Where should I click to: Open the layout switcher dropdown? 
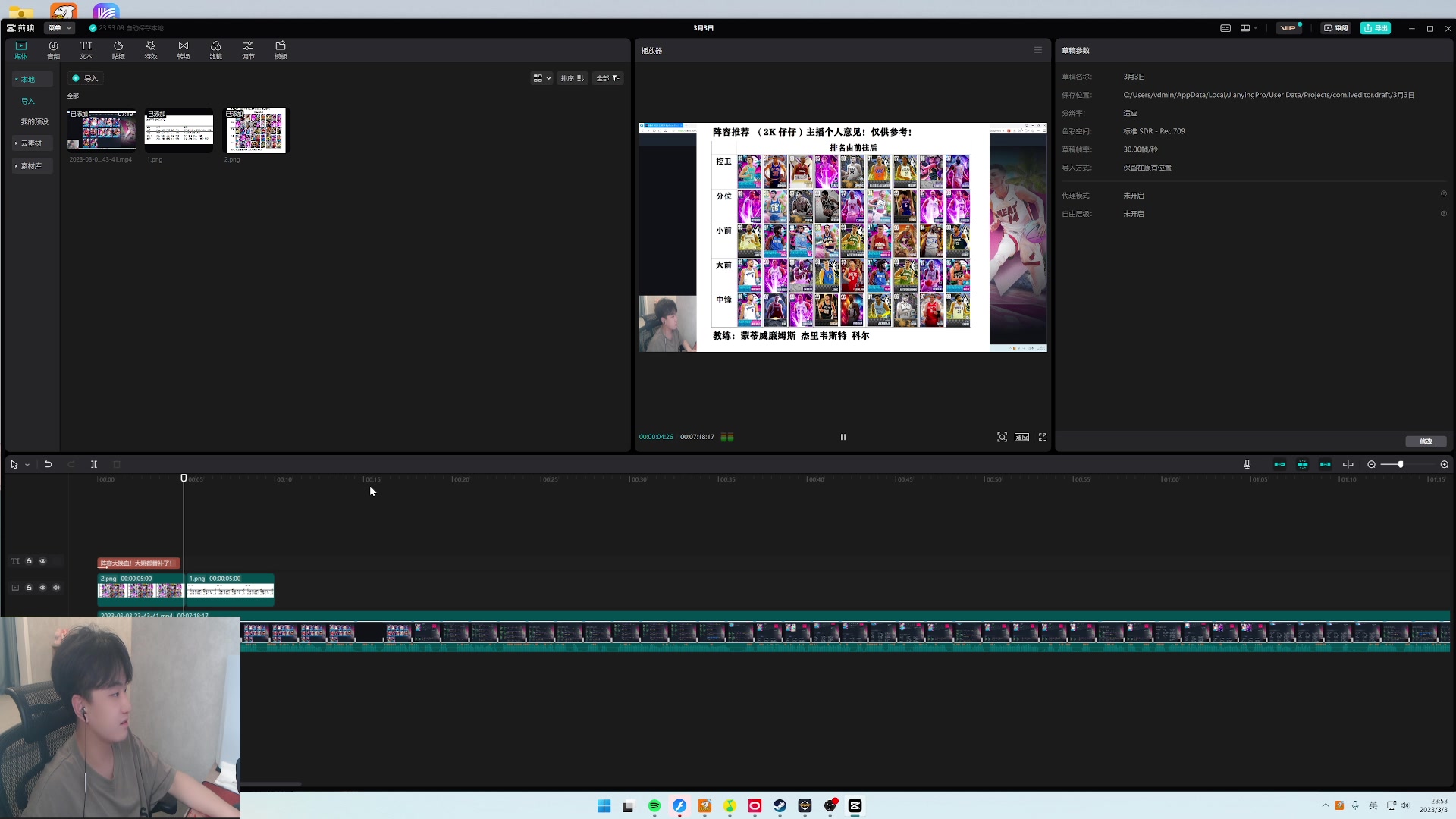(1248, 28)
